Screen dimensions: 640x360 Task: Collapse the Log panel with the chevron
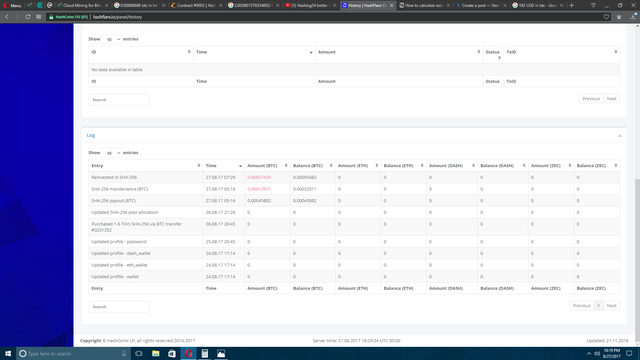tap(619, 136)
